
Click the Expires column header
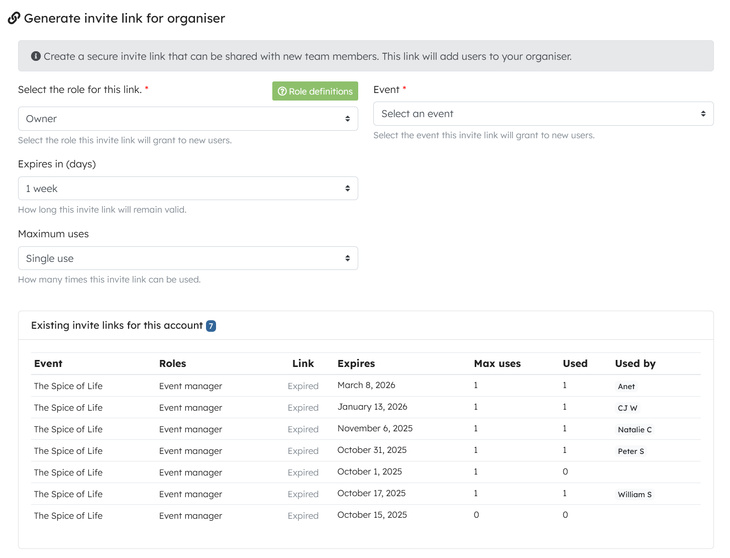(356, 363)
